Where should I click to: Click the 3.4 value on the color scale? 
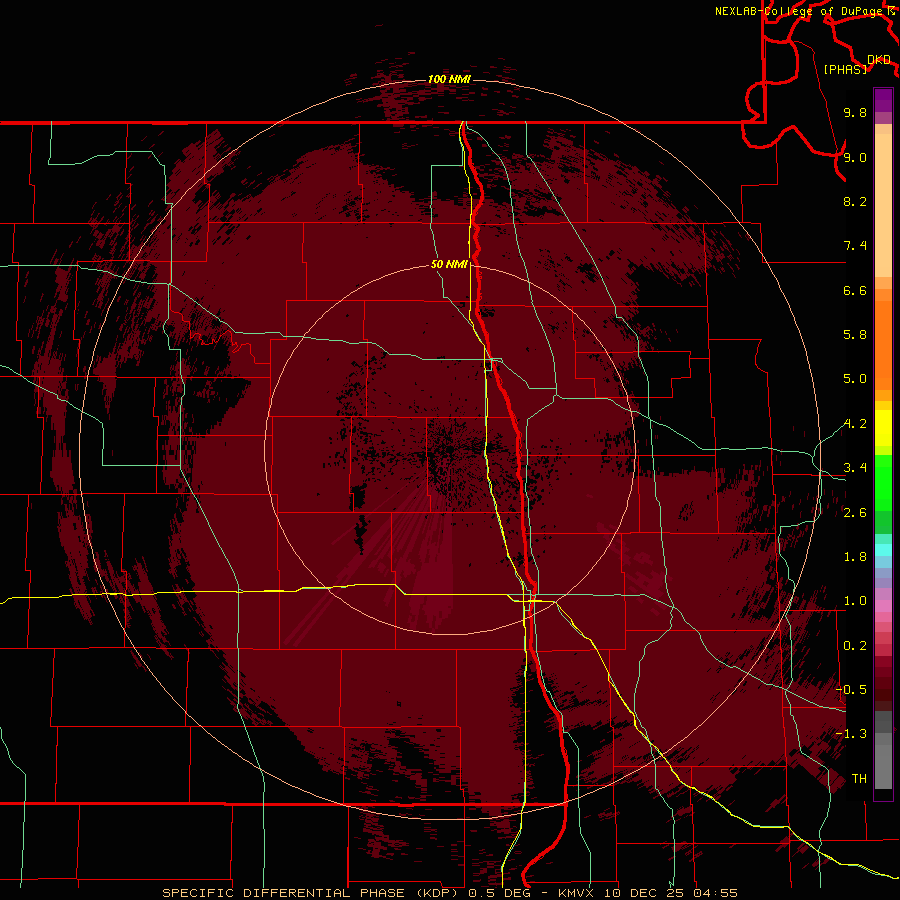pyautogui.click(x=855, y=468)
